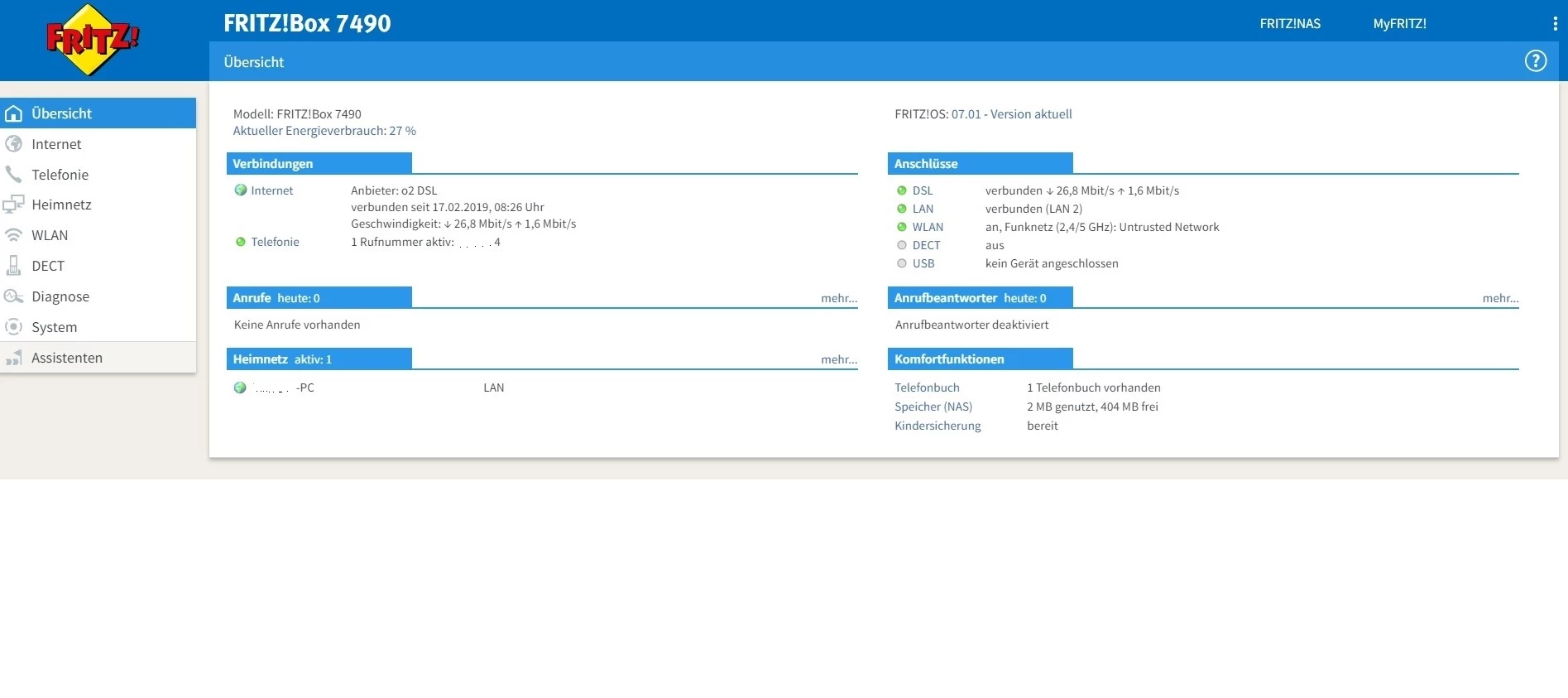Click the DECT link under Anschlüsse
1568x698 pixels.
[x=926, y=245]
